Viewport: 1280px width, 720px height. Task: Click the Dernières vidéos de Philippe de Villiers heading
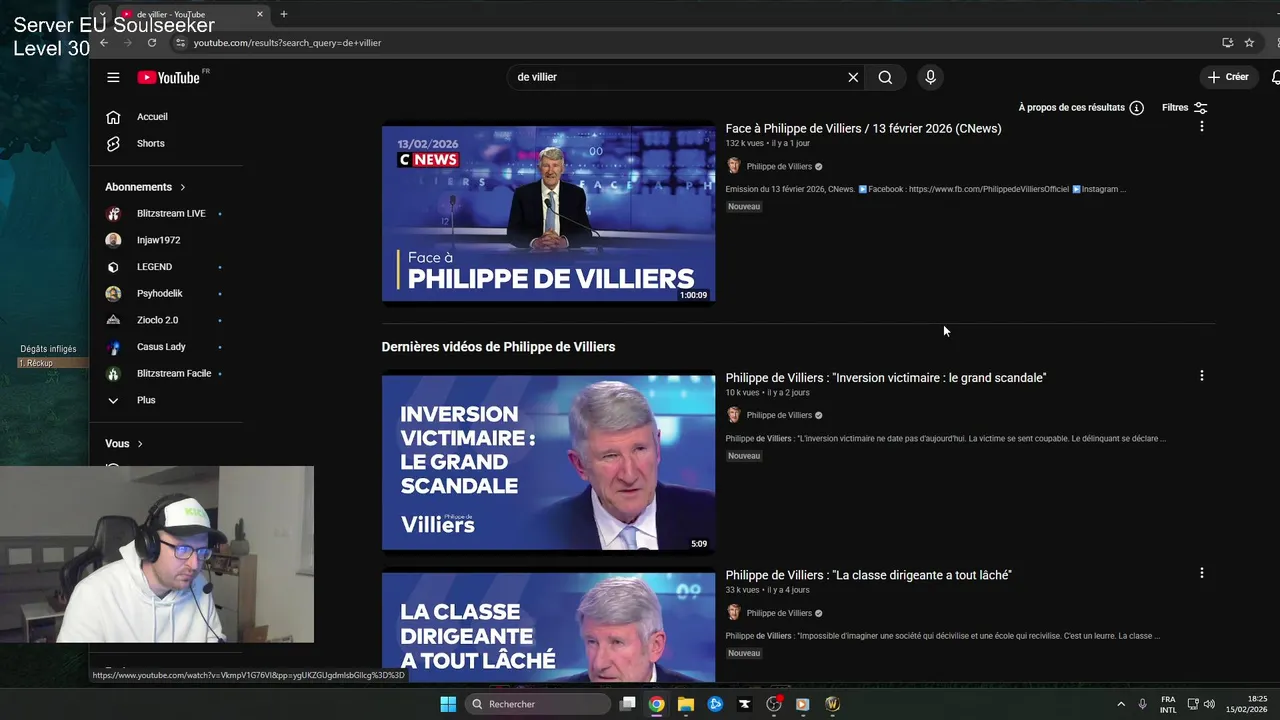(x=498, y=347)
